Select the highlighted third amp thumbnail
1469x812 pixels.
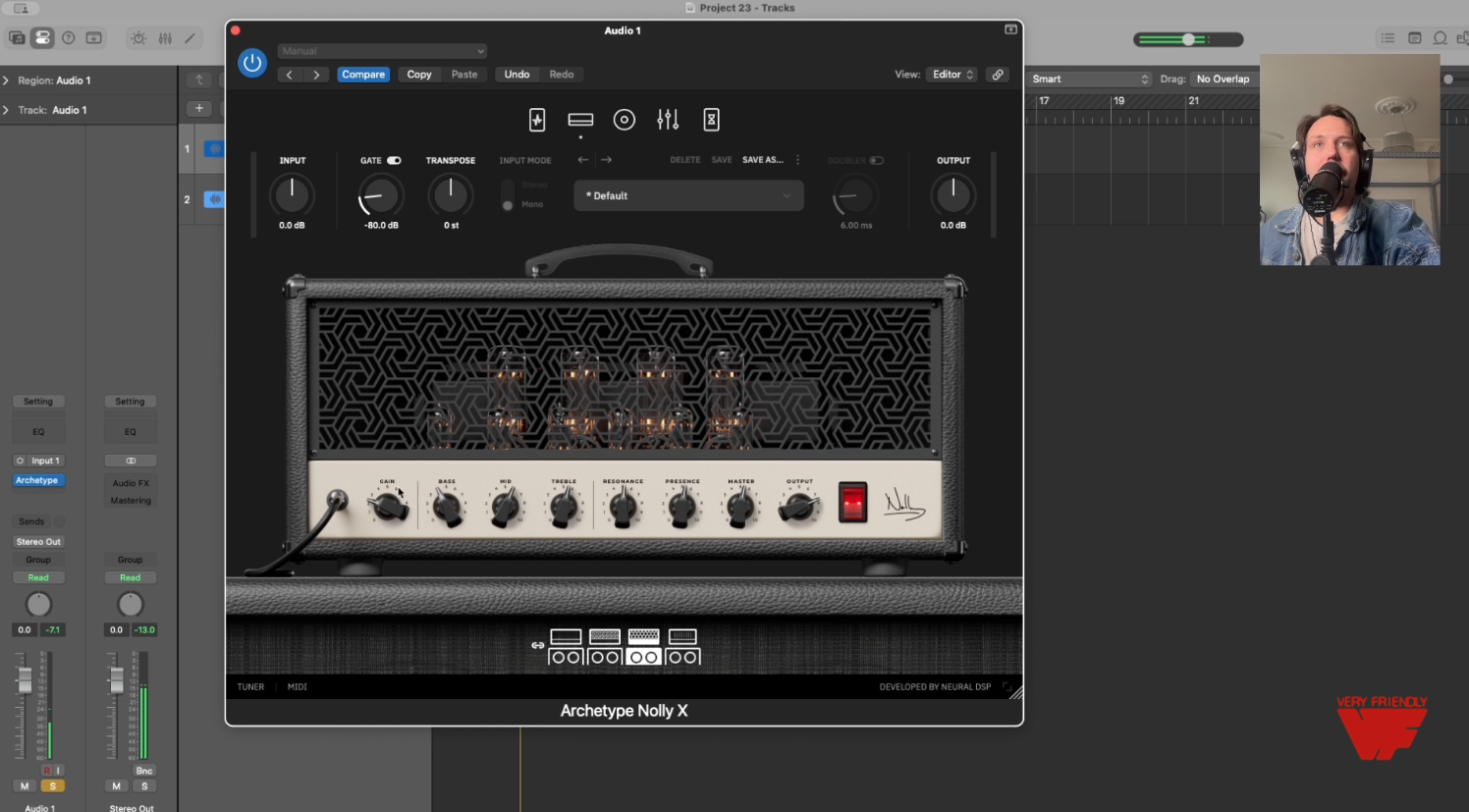(643, 647)
